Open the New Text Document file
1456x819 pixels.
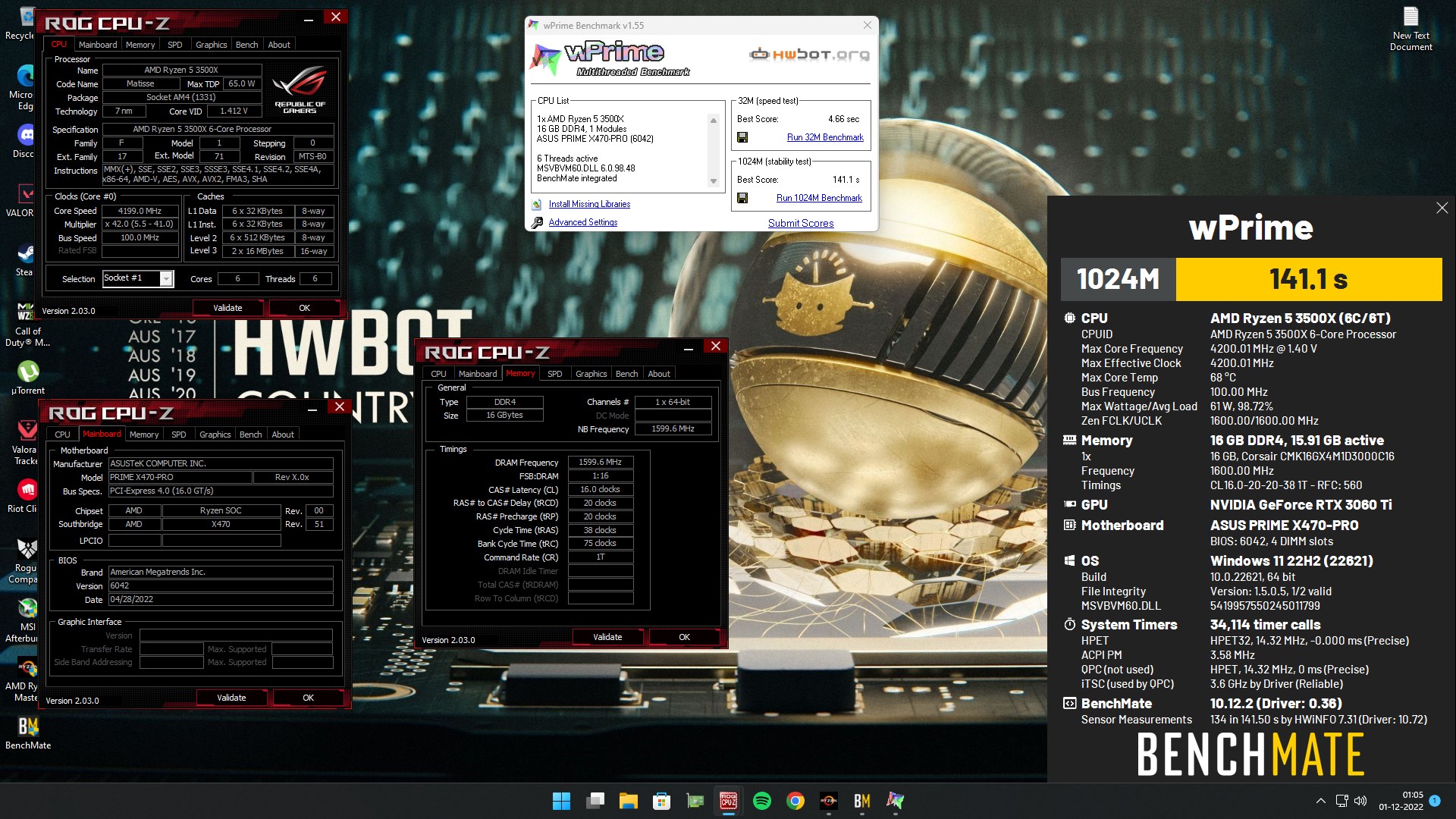(x=1410, y=29)
